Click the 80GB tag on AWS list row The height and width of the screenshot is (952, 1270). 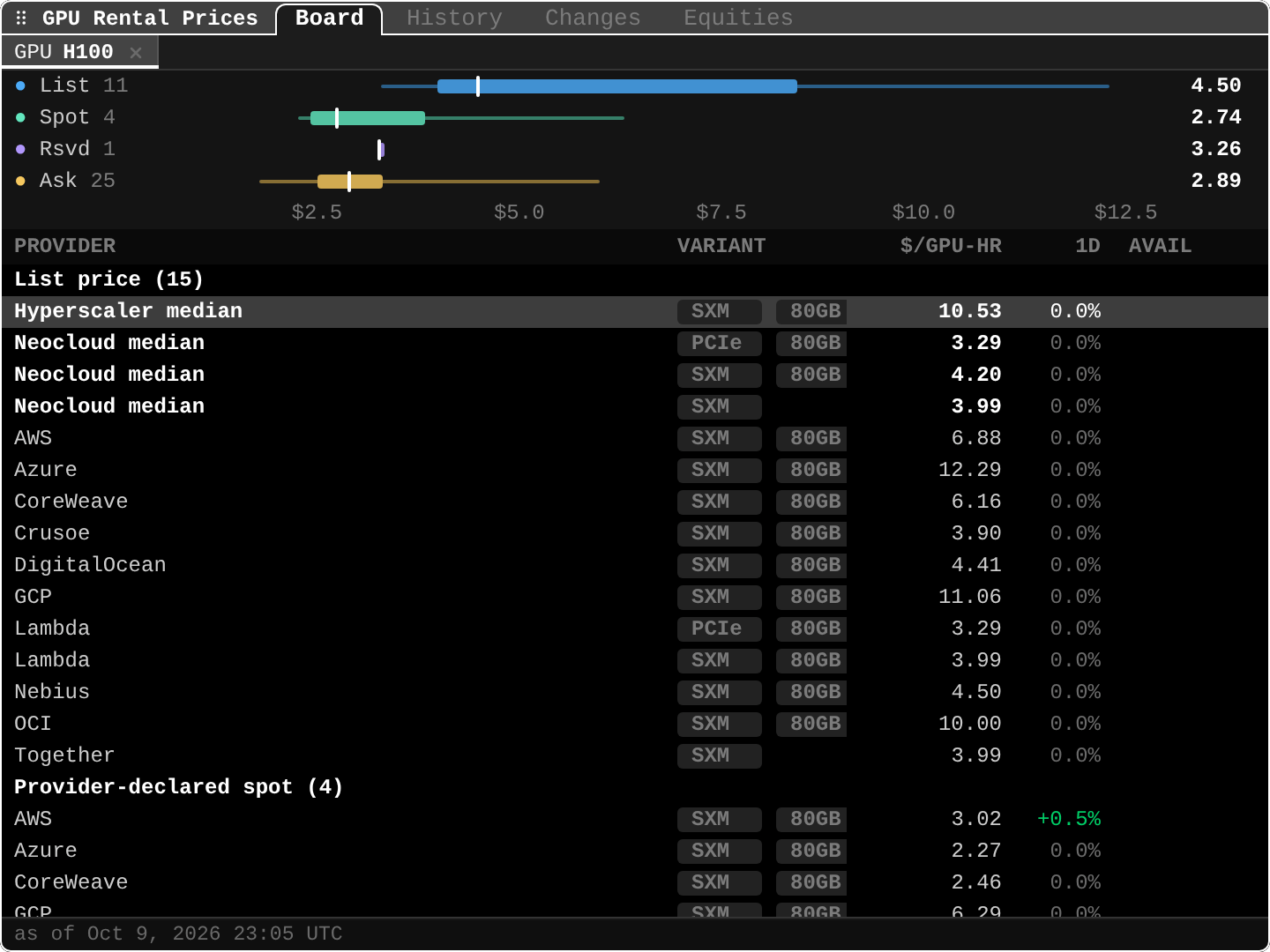(x=811, y=438)
